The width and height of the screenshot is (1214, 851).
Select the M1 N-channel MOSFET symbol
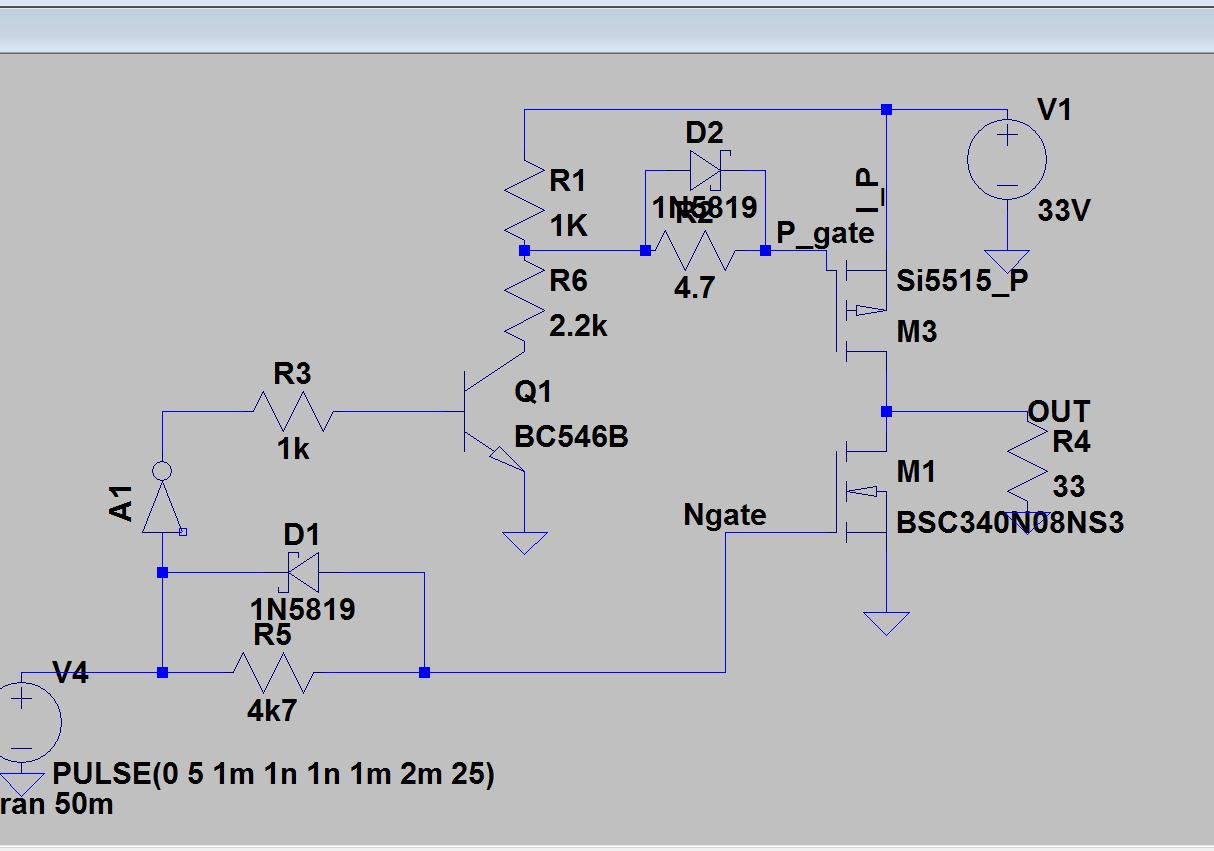tap(861, 492)
